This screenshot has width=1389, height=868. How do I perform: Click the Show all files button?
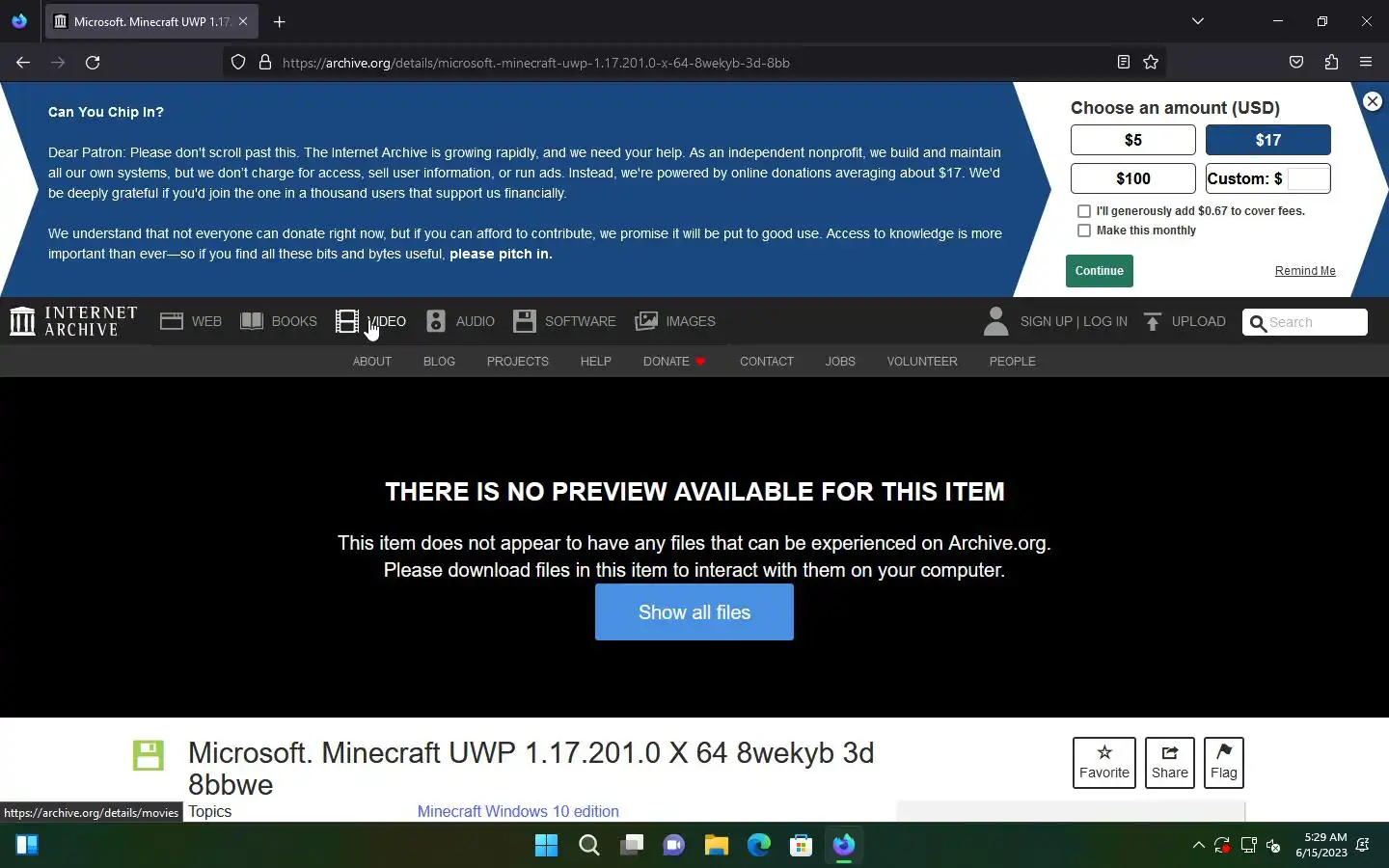[694, 612]
